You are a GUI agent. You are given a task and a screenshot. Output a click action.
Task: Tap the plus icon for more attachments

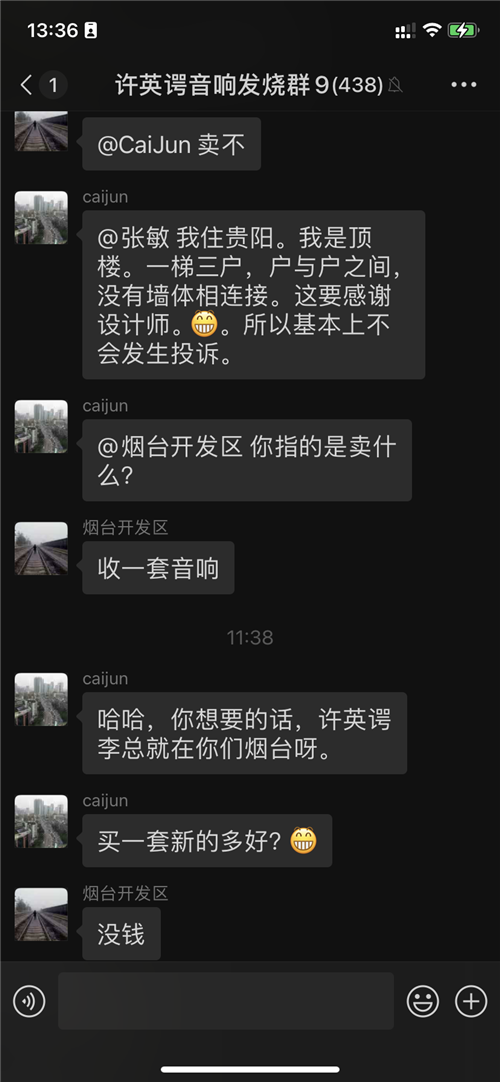coord(471,1001)
